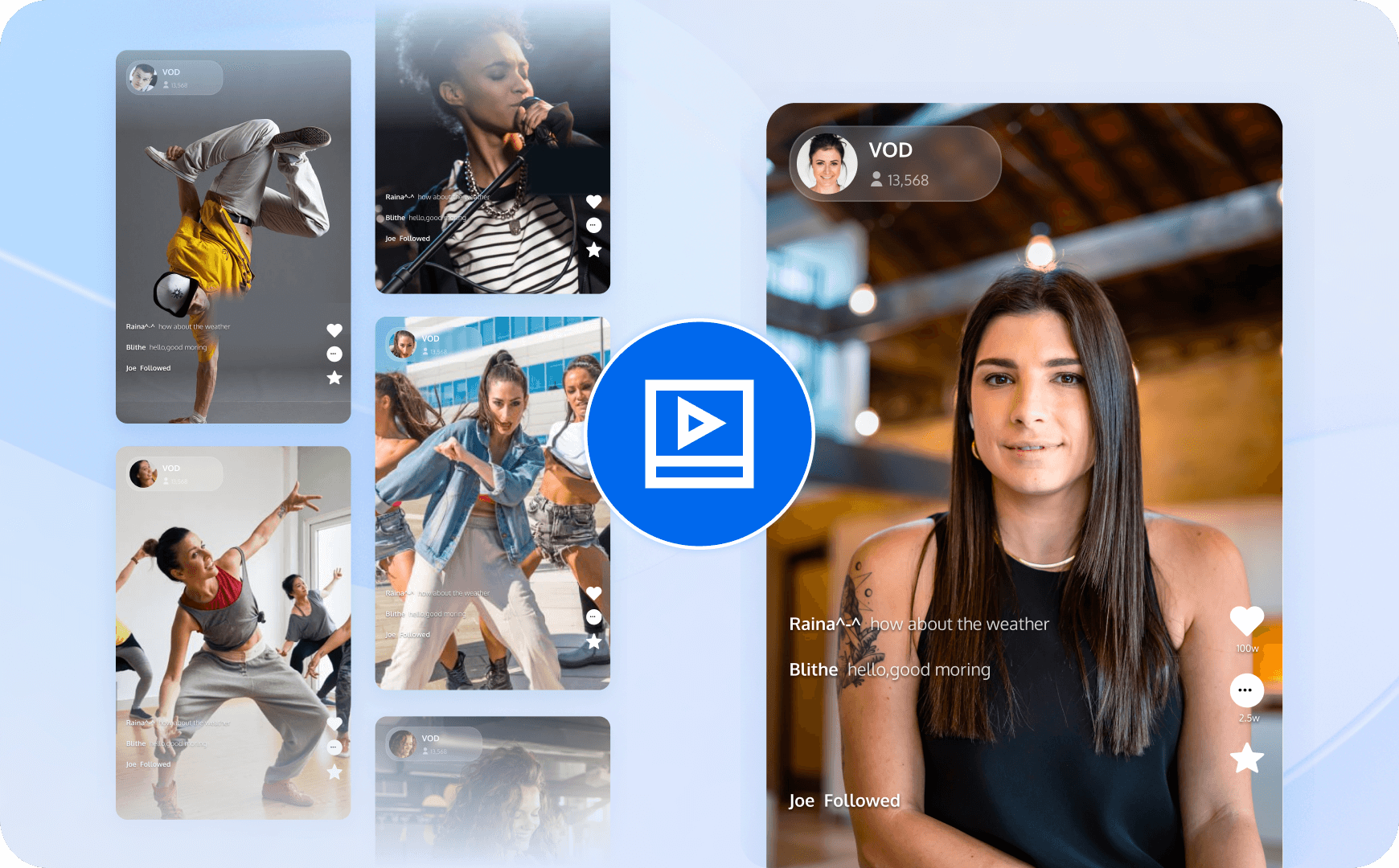Click the large blue video play icon
Viewport: 1399px width, 868px height.
pyautogui.click(x=699, y=434)
